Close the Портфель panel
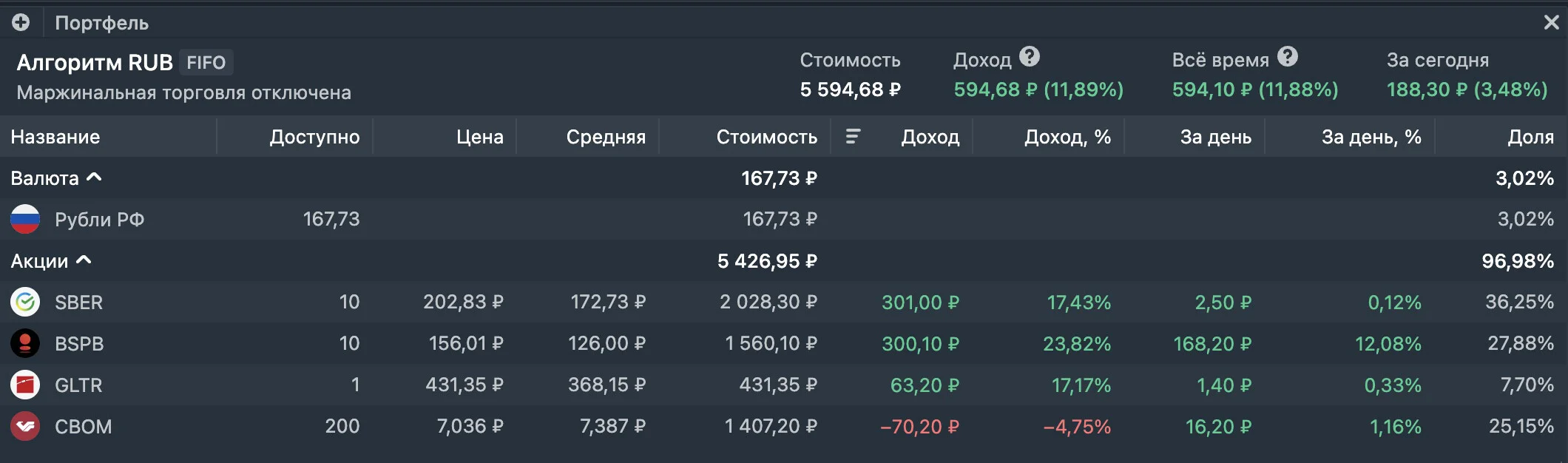 pos(1551,22)
